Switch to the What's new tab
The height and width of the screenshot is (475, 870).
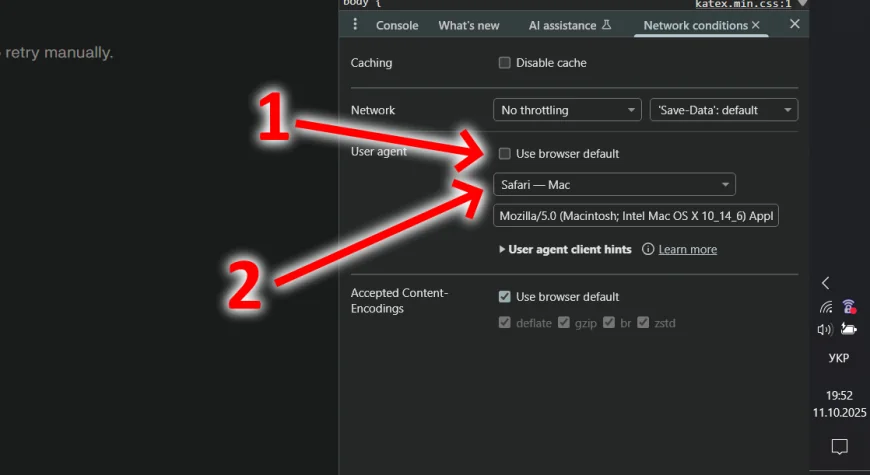tap(468, 25)
